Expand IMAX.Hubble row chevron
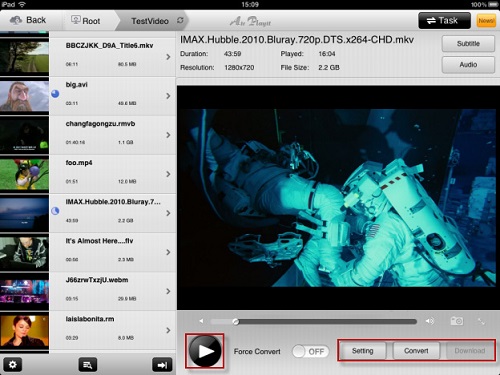The width and height of the screenshot is (500, 375). pyautogui.click(x=168, y=213)
